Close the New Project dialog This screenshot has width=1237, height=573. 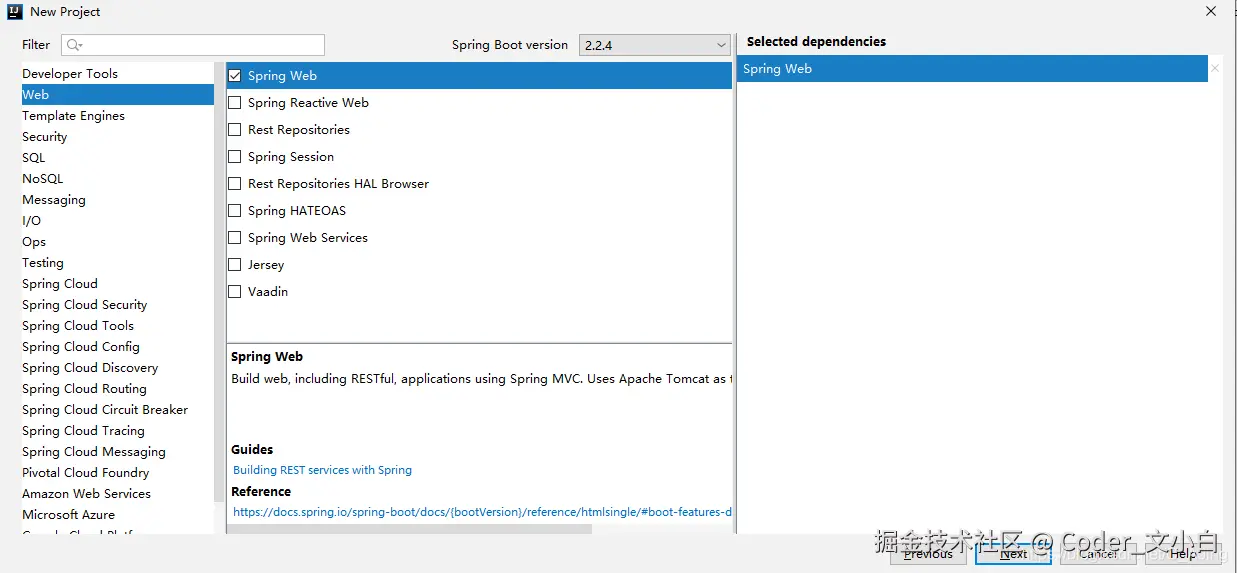[x=1211, y=12]
